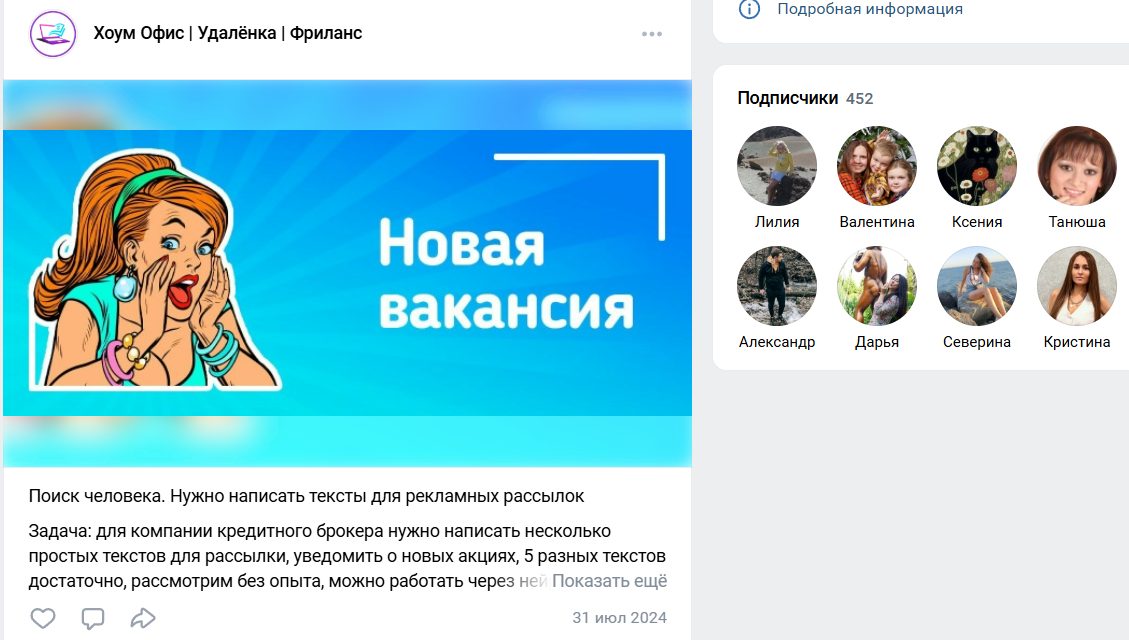This screenshot has height=640, width=1129.
Task: Open Северина's profile avatar
Action: click(x=977, y=286)
